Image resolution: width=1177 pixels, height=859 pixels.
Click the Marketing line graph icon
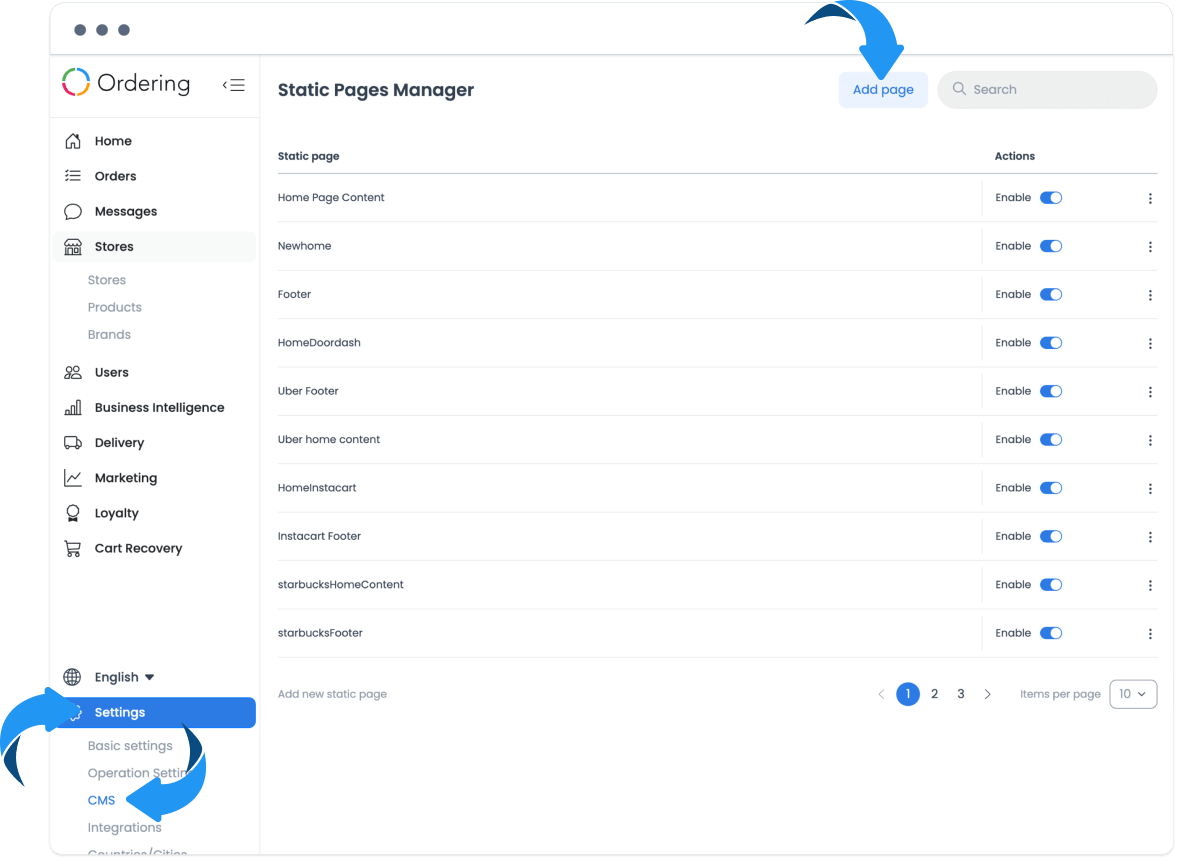[x=73, y=478]
